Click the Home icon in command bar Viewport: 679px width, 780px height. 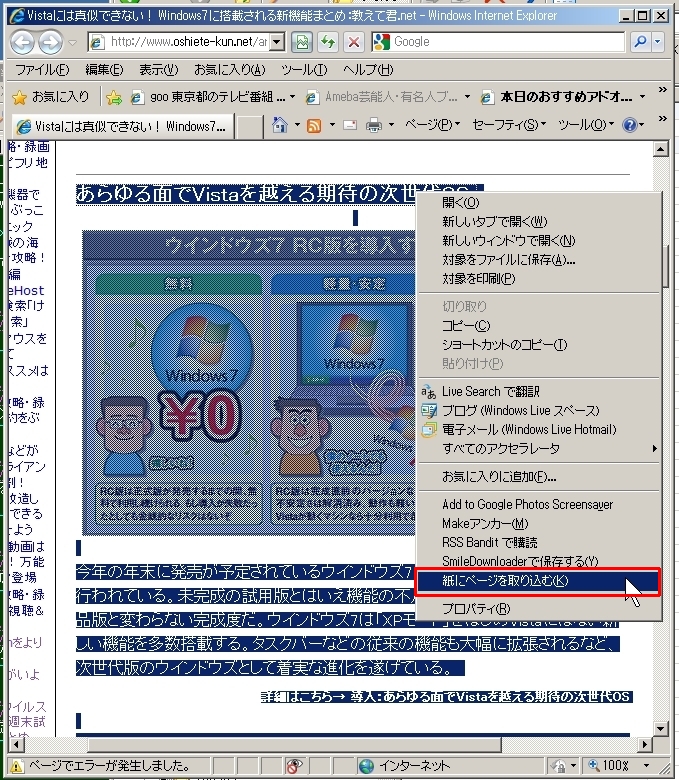click(x=280, y=125)
